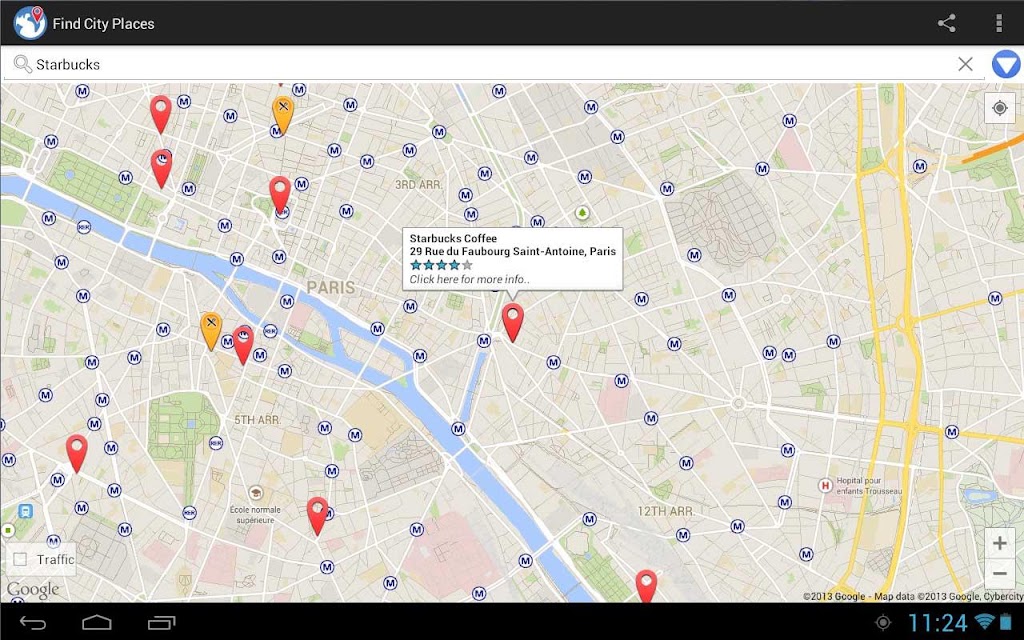The width and height of the screenshot is (1024, 640).
Task: Click the Starbucks search field
Action: point(494,64)
